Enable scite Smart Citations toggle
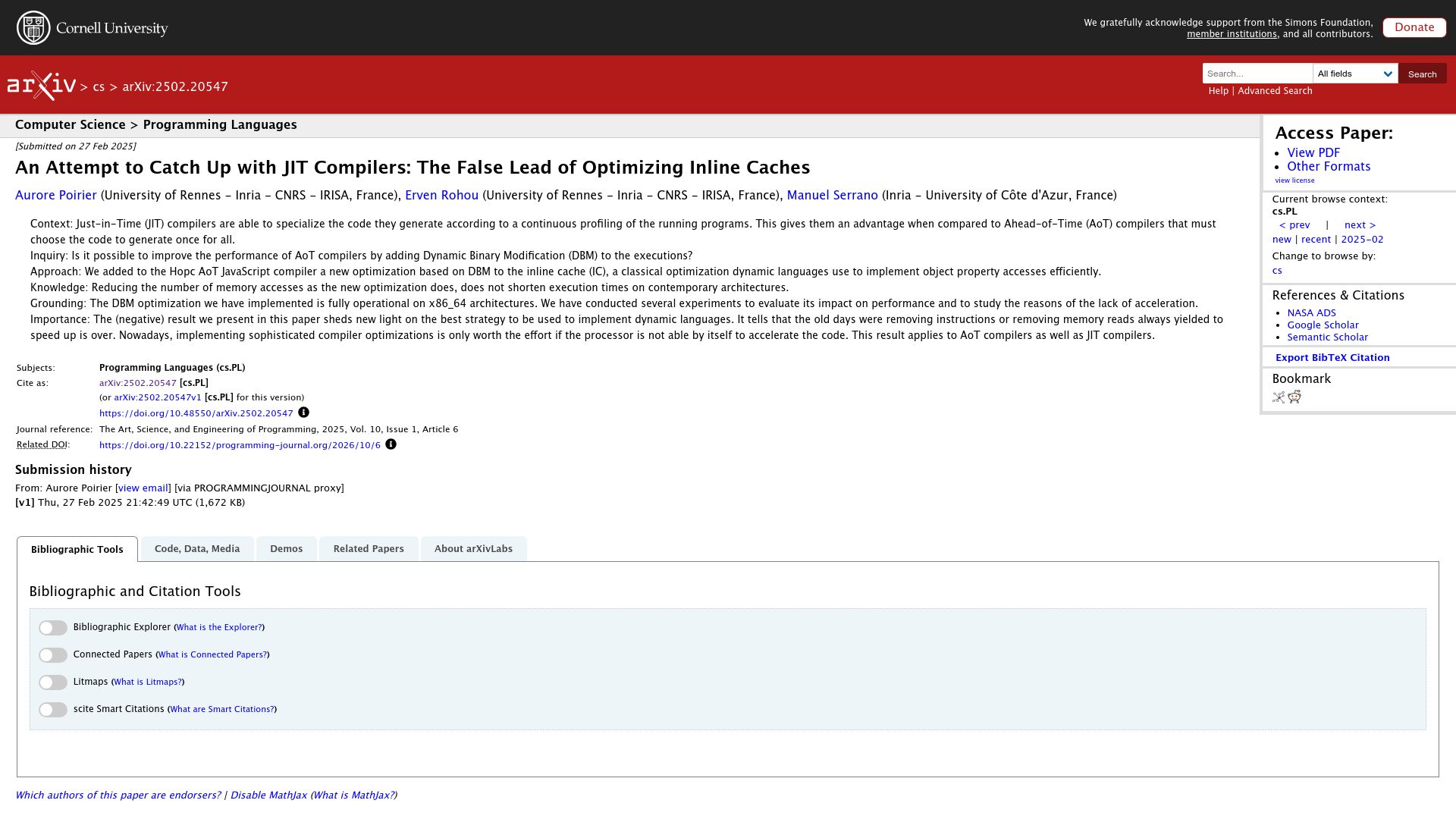The height and width of the screenshot is (819, 1456). [53, 710]
